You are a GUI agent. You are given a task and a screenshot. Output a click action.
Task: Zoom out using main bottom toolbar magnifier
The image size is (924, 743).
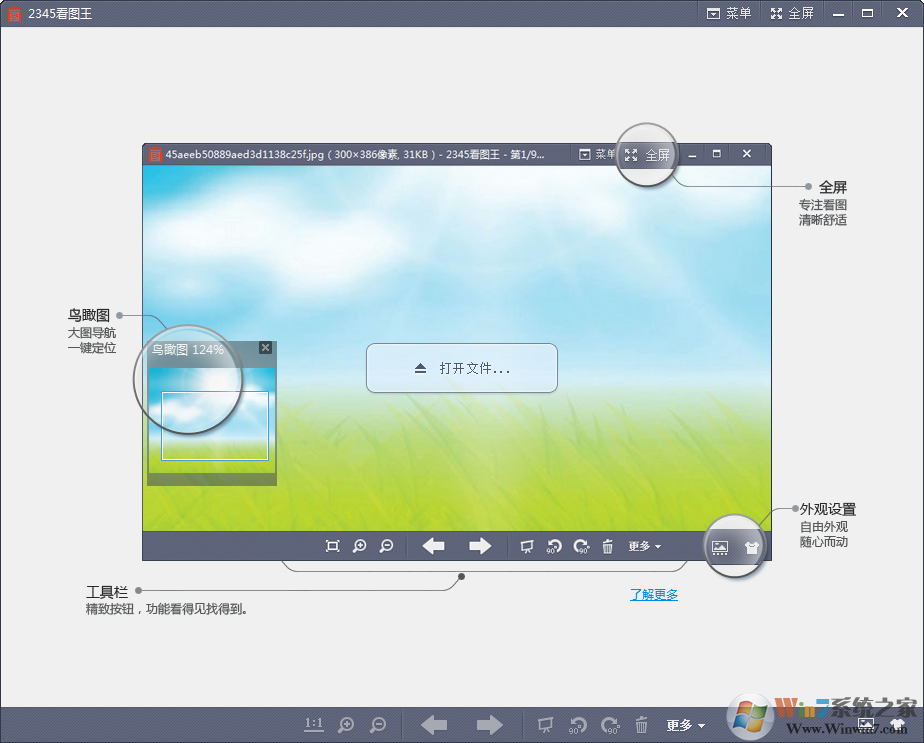378,726
